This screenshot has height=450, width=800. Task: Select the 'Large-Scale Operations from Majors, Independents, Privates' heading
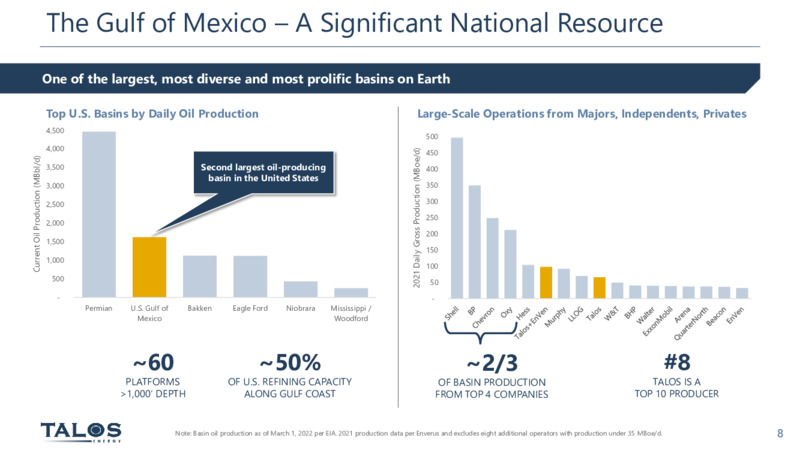582,114
